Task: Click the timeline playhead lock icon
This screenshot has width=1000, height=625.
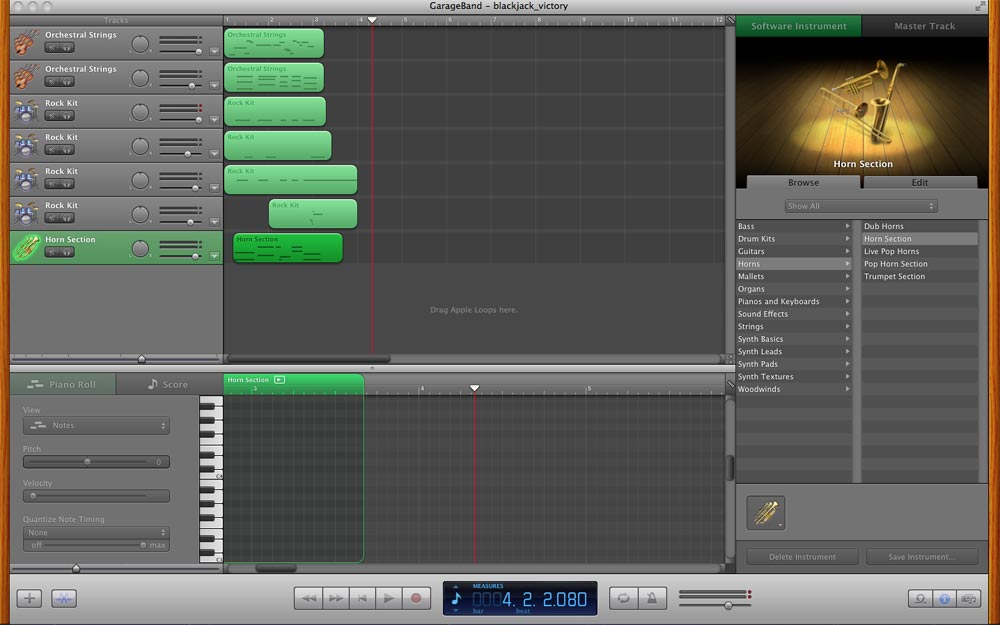Action: coord(730,20)
